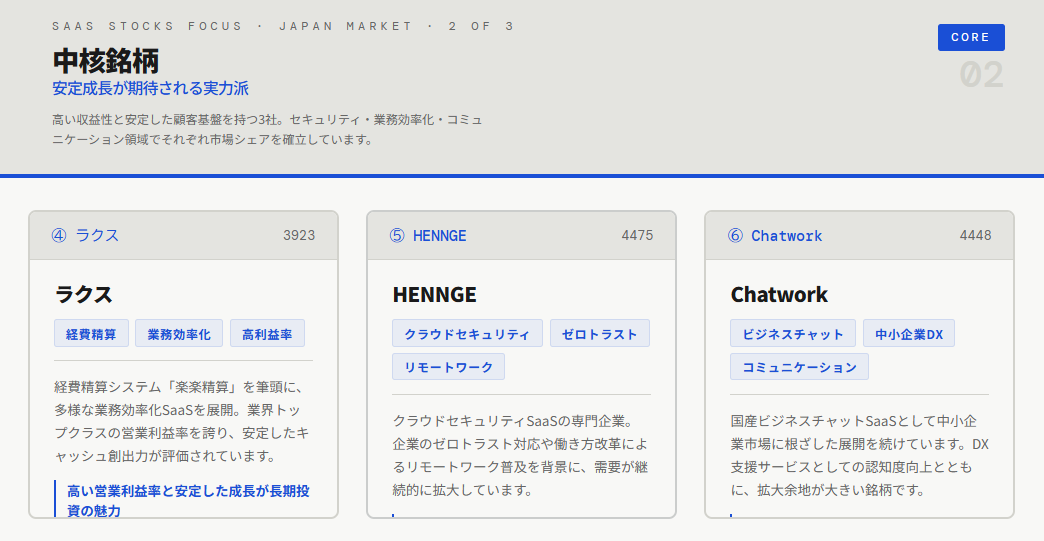Click the 安定成長が期待される実力派 subtitle
The height and width of the screenshot is (541, 1044).
click(x=150, y=88)
